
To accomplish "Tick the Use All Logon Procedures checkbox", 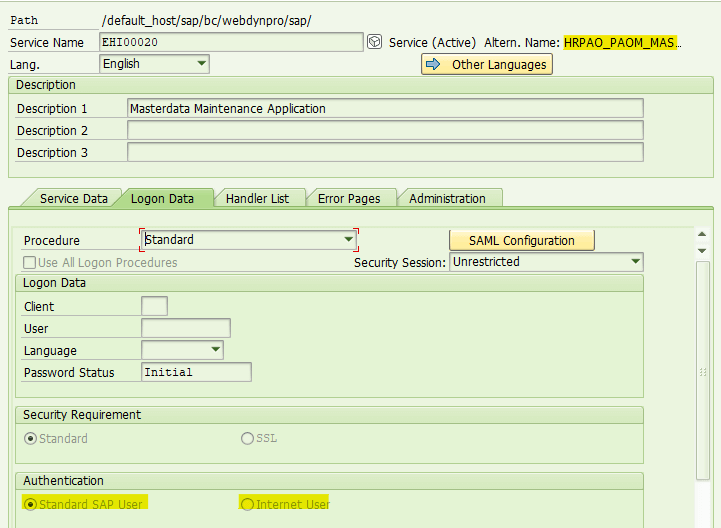I will (29, 263).
